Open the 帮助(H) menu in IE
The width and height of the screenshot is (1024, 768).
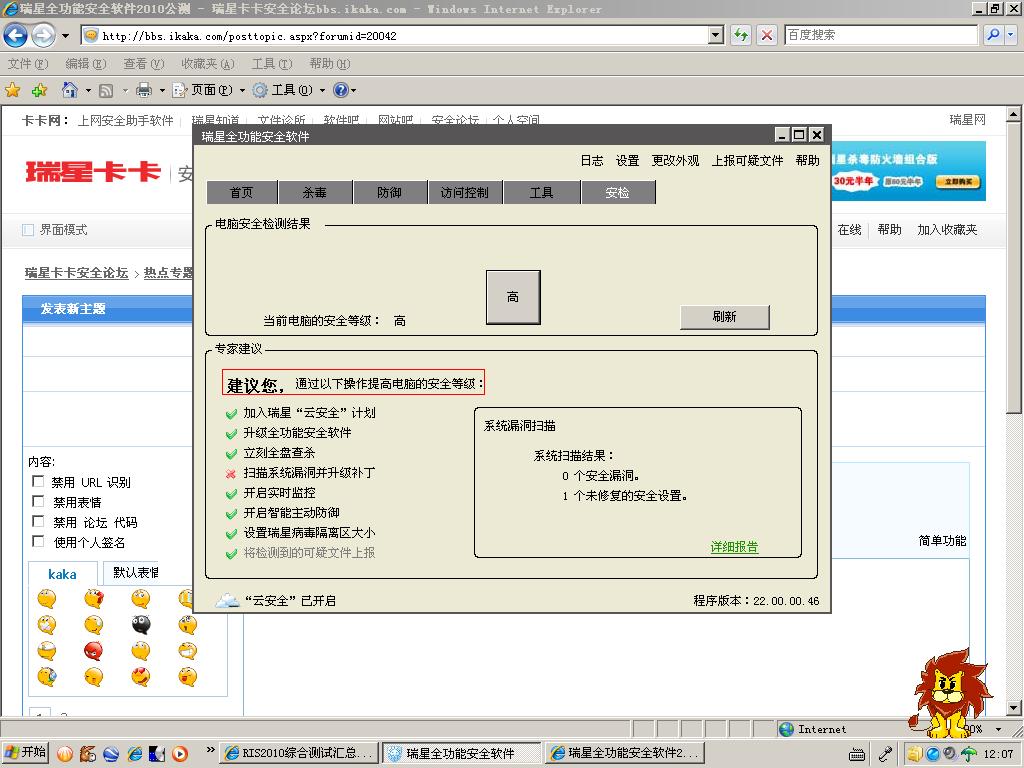click(x=330, y=63)
